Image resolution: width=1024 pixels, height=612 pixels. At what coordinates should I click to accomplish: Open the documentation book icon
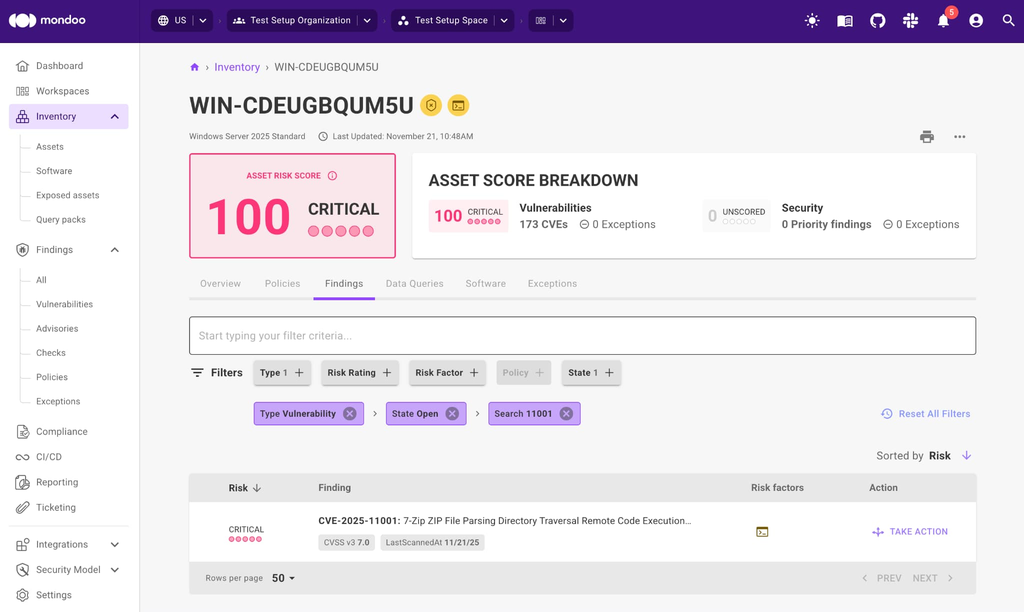[844, 20]
